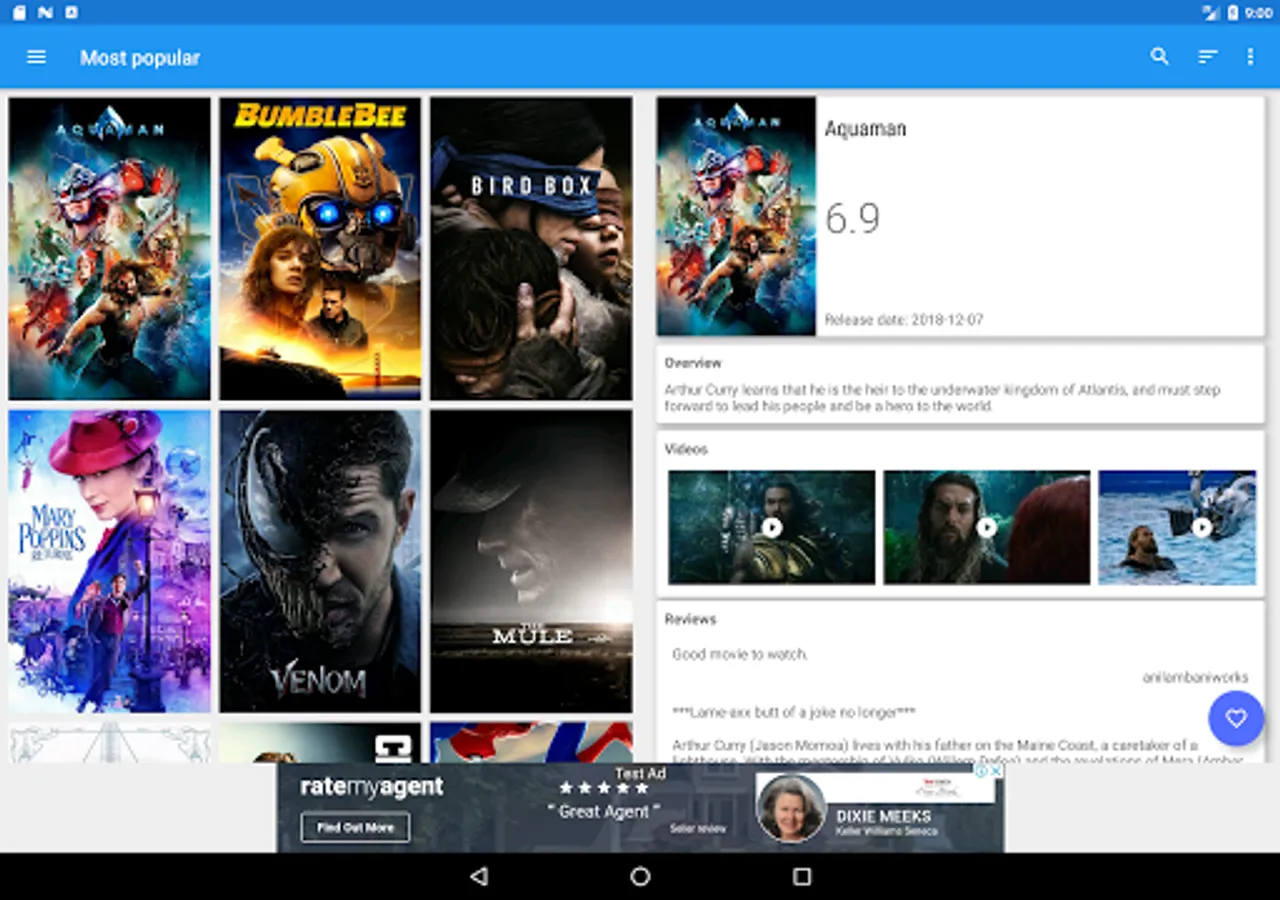Click reviewer name anilambaniworks

1195,677
